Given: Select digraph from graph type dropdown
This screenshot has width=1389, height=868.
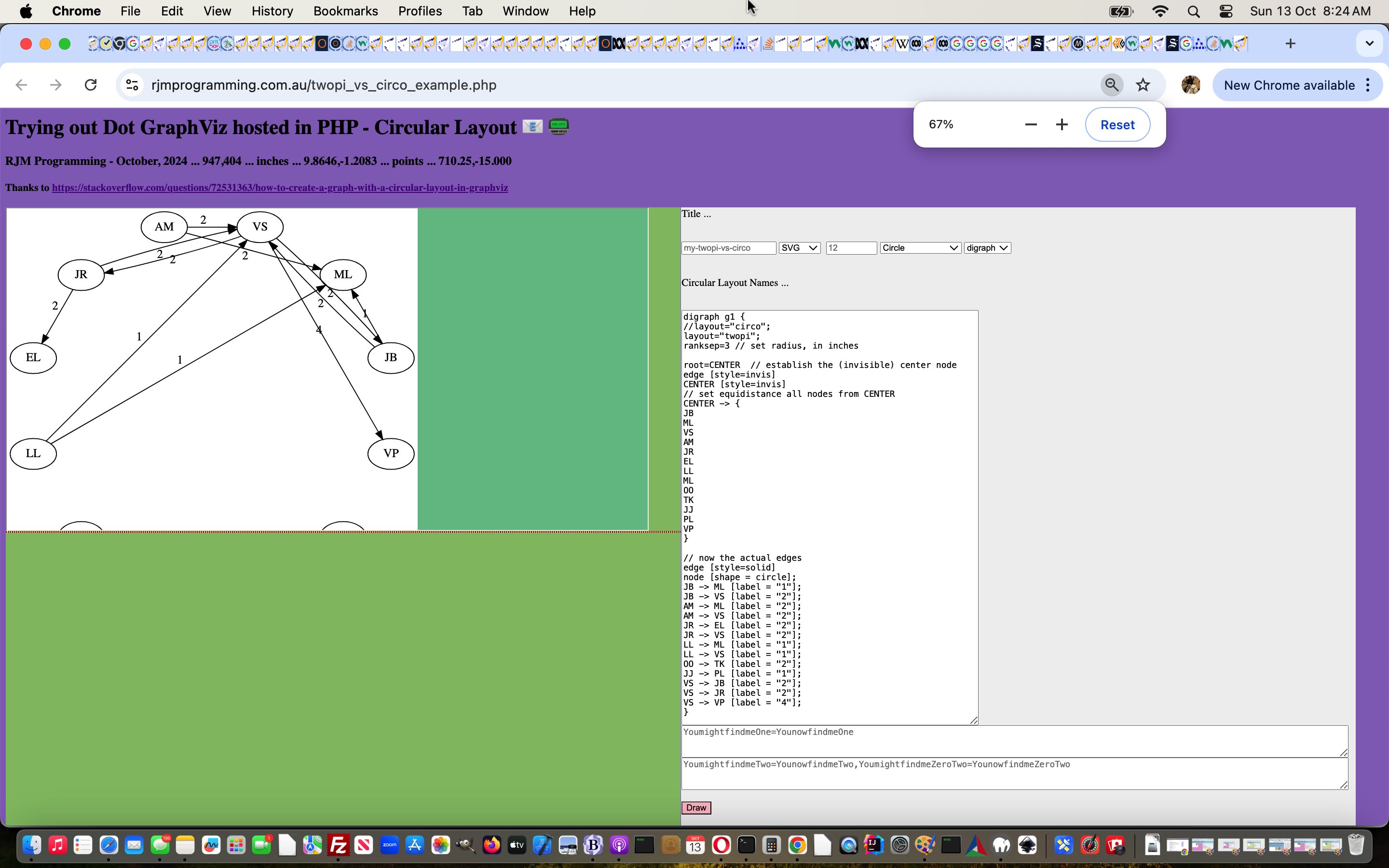Looking at the screenshot, I should coord(986,247).
